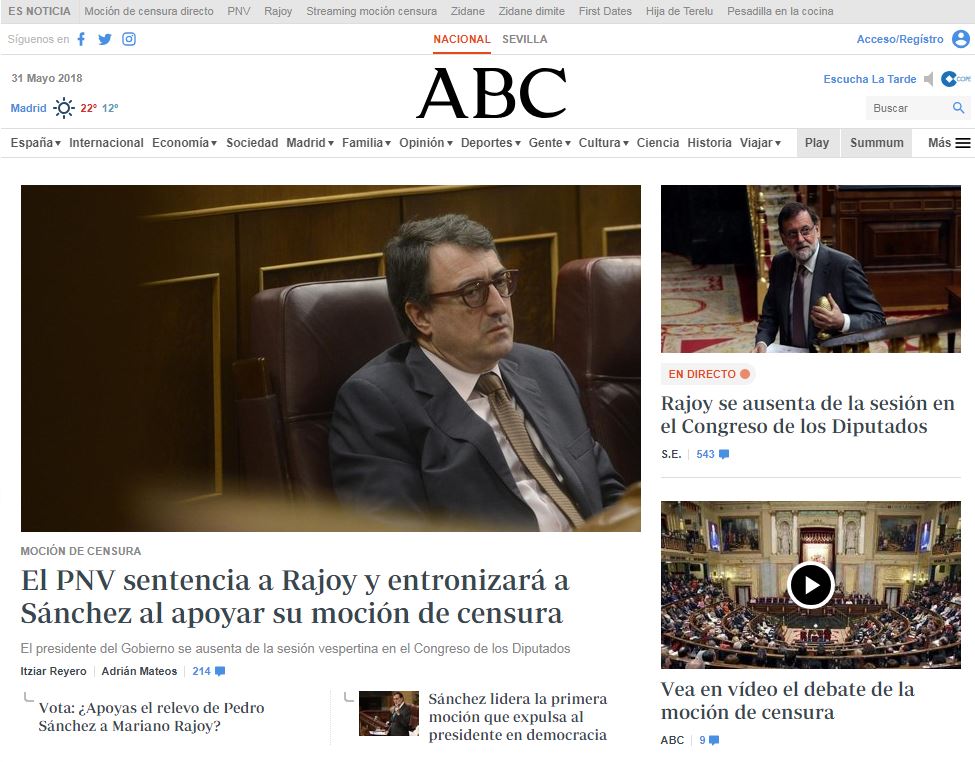Open headline Vea en vídeo el debate

[x=788, y=700]
